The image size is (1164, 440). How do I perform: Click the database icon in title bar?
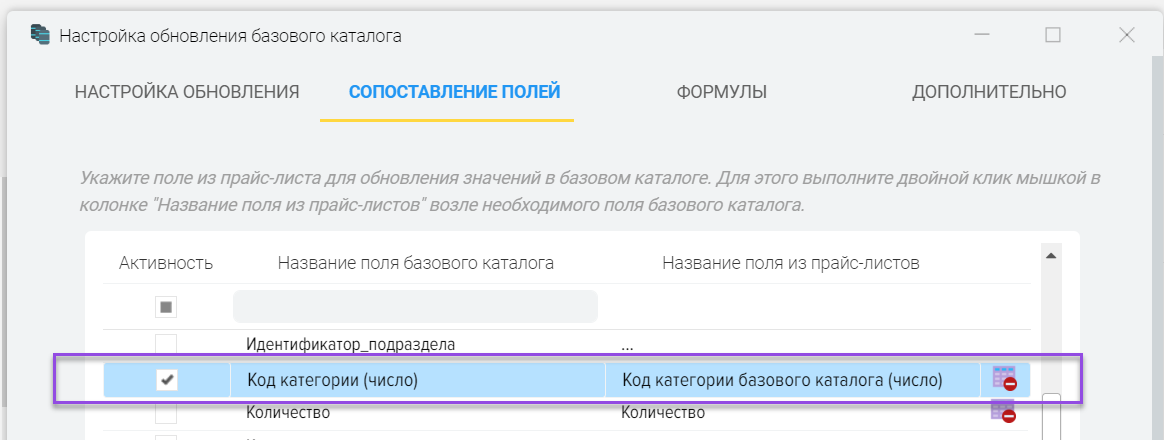click(x=41, y=35)
